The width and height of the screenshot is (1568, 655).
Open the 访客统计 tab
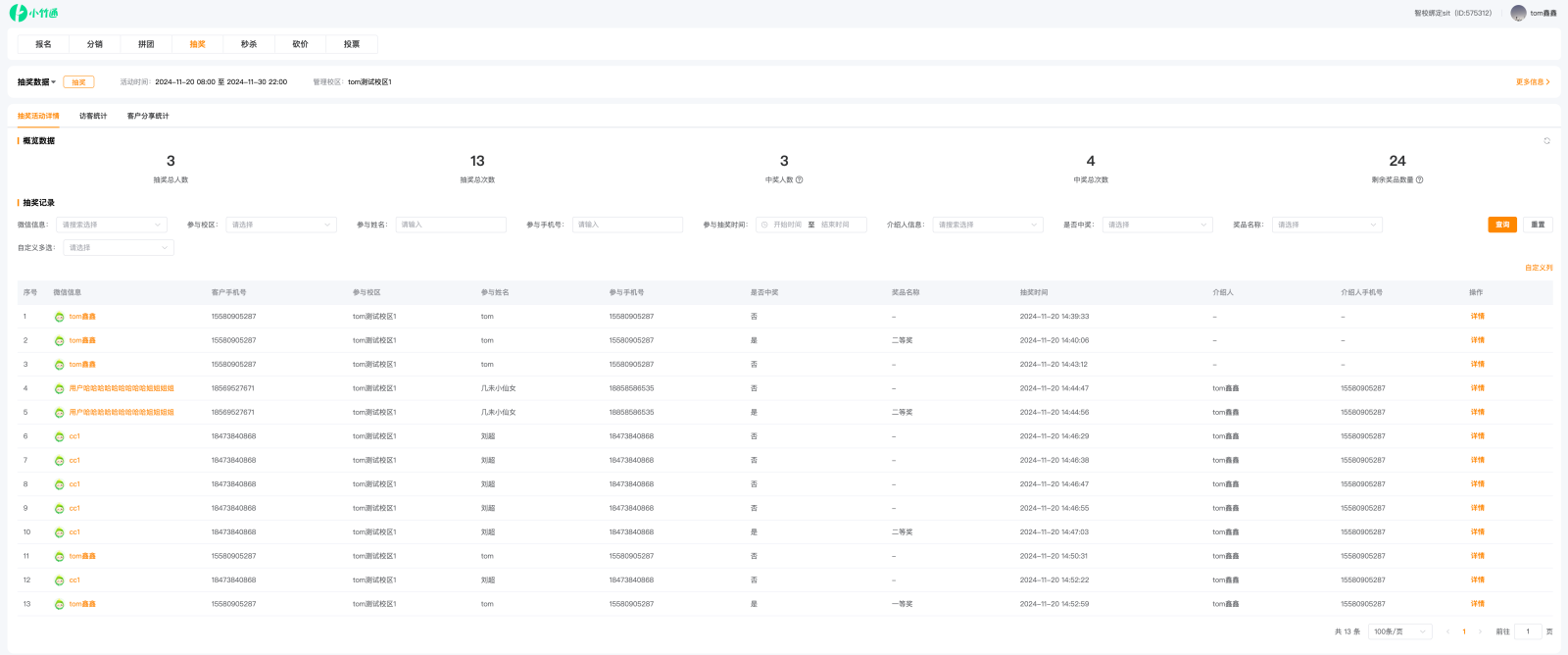click(93, 117)
